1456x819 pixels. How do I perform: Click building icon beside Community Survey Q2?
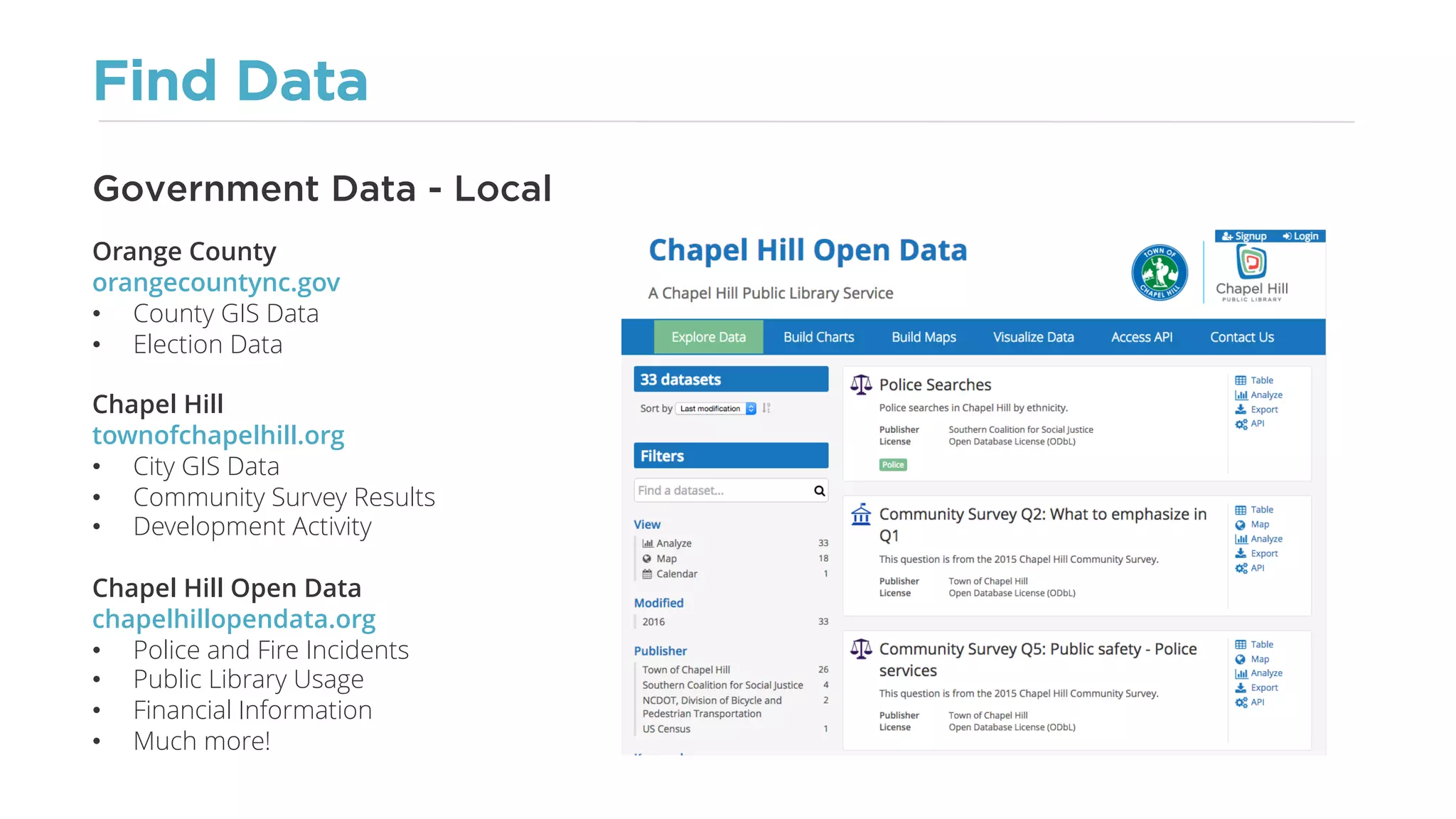coord(861,514)
